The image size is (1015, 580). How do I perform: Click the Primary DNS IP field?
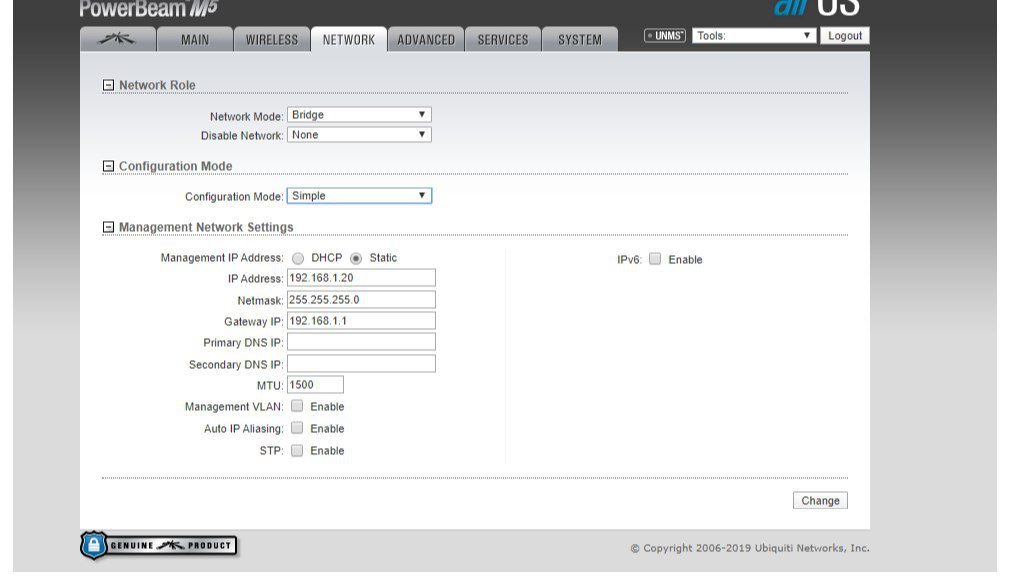[361, 342]
